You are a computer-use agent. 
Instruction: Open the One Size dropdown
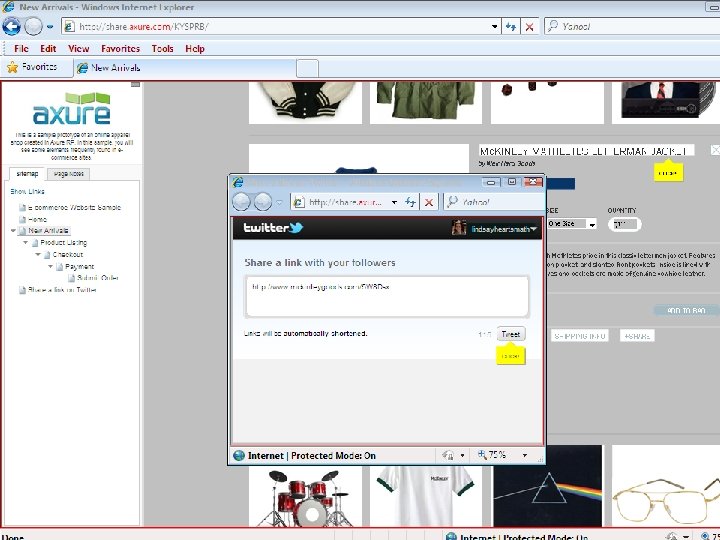[571, 224]
